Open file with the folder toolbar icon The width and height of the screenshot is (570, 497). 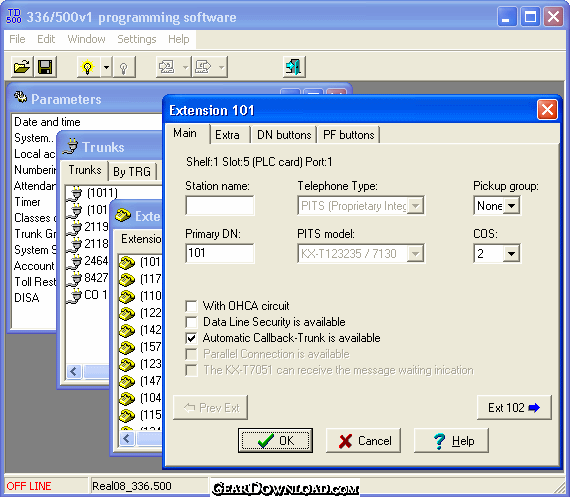pos(22,67)
